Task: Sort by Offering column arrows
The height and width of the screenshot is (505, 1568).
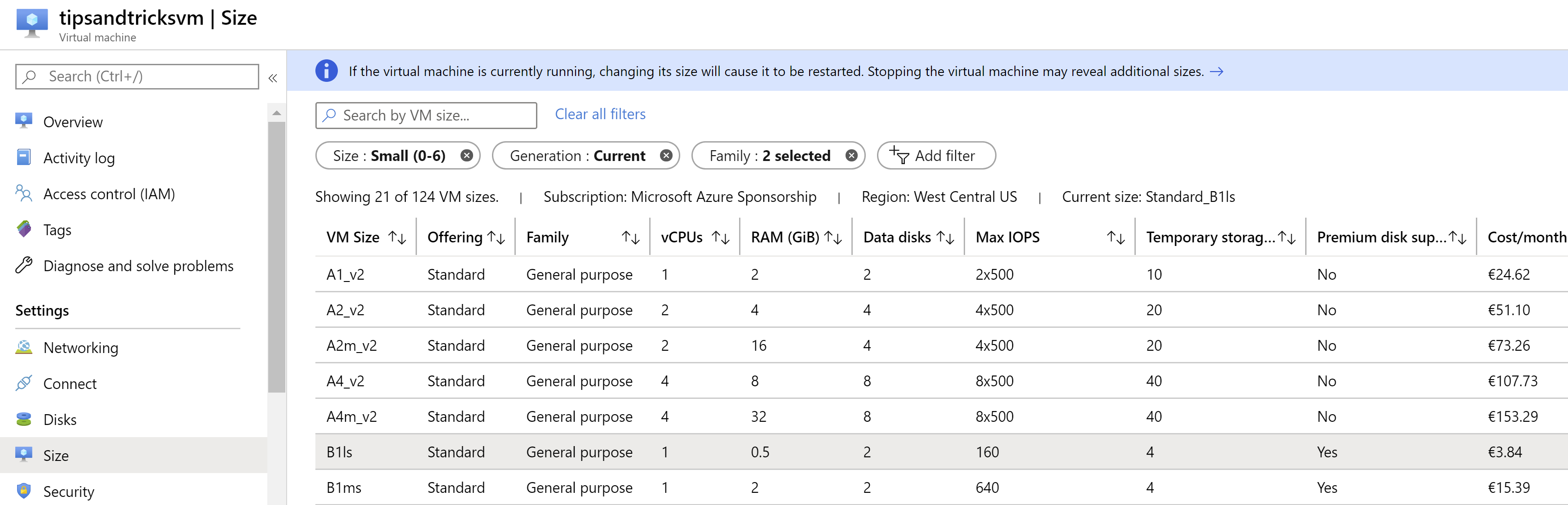Action: [x=496, y=237]
